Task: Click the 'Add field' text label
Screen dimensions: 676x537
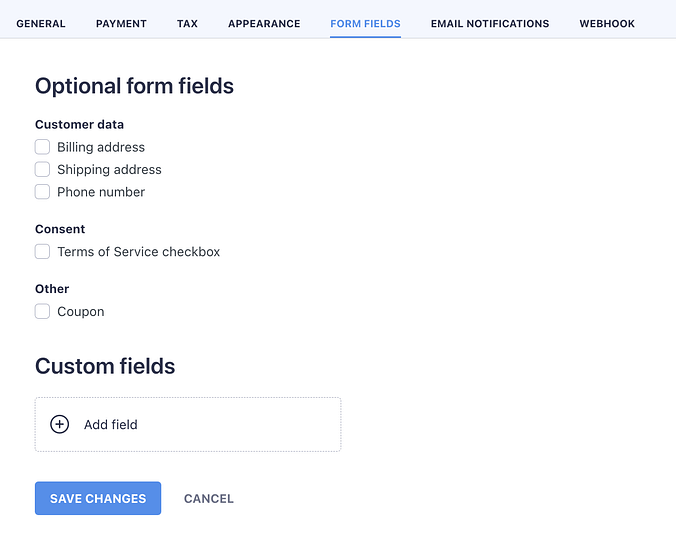Action: [x=111, y=425]
